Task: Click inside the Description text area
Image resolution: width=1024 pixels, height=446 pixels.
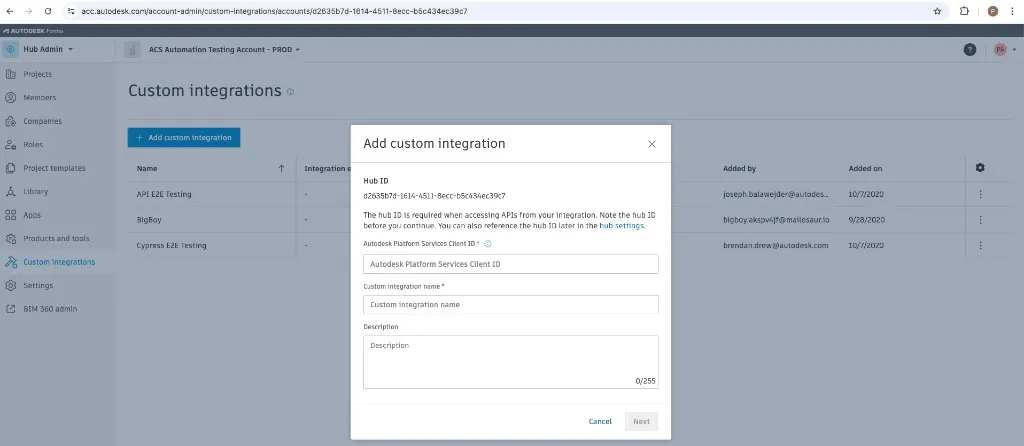Action: point(511,362)
